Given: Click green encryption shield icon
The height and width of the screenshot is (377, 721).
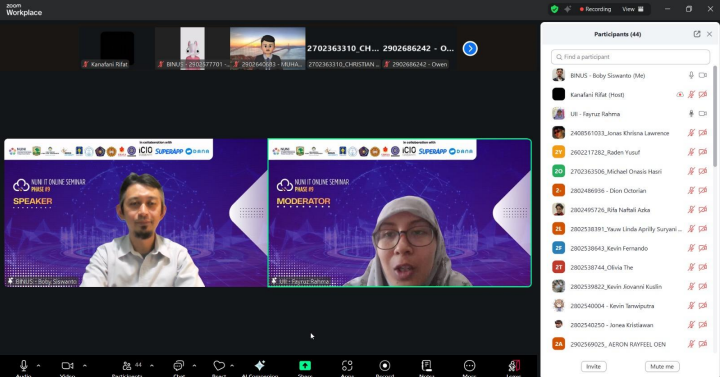Looking at the screenshot, I should [x=555, y=9].
